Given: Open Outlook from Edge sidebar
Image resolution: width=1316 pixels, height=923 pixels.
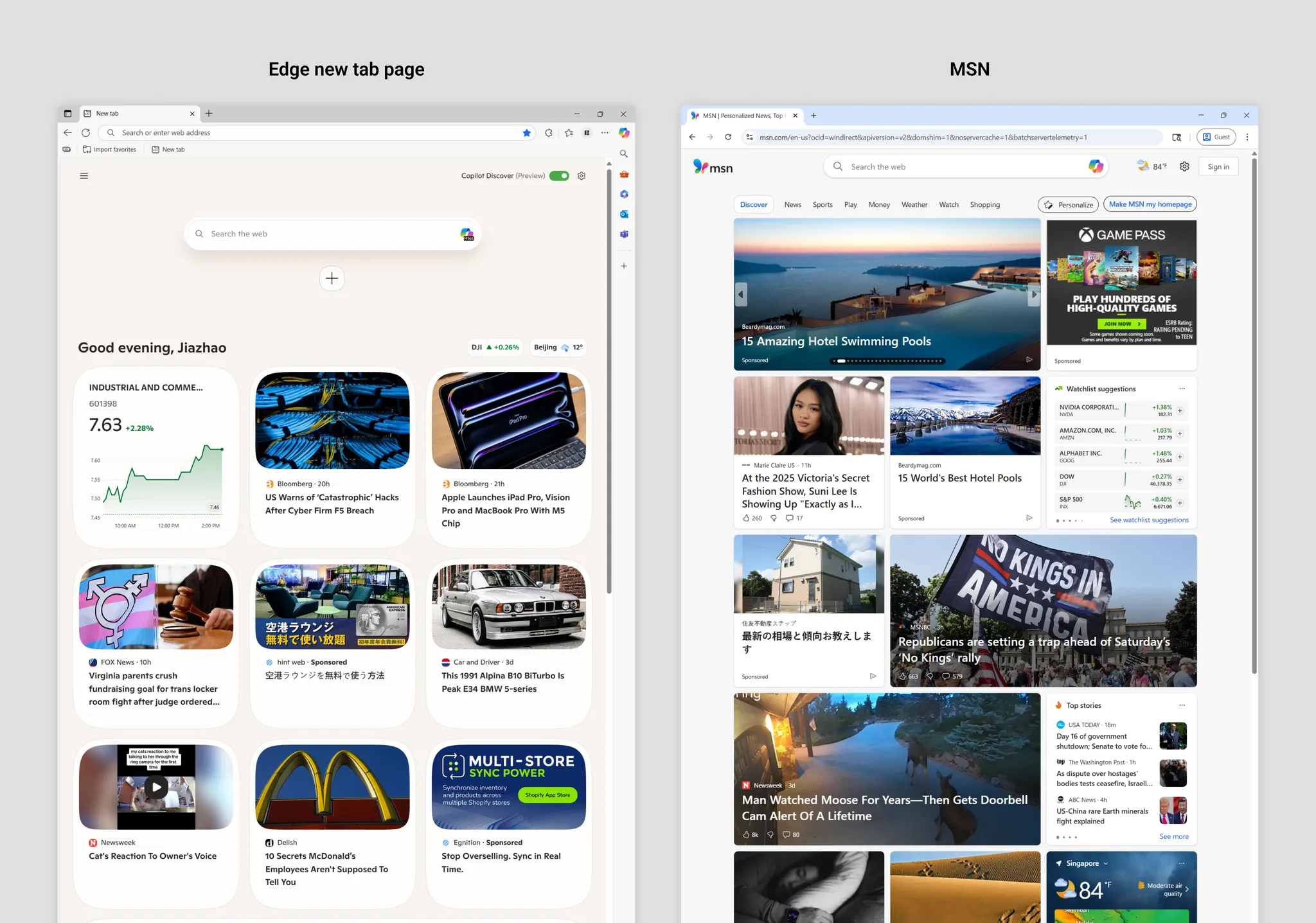Looking at the screenshot, I should (x=623, y=214).
